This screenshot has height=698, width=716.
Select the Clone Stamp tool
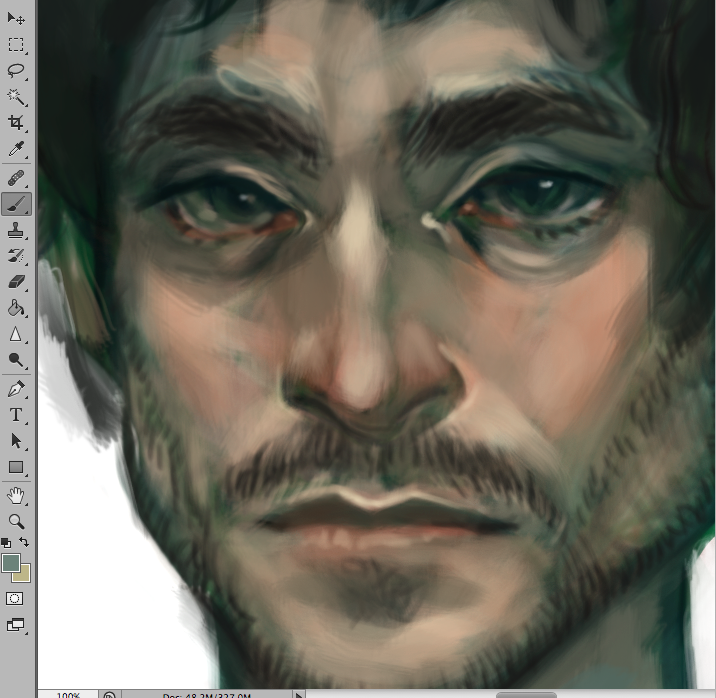point(16,230)
